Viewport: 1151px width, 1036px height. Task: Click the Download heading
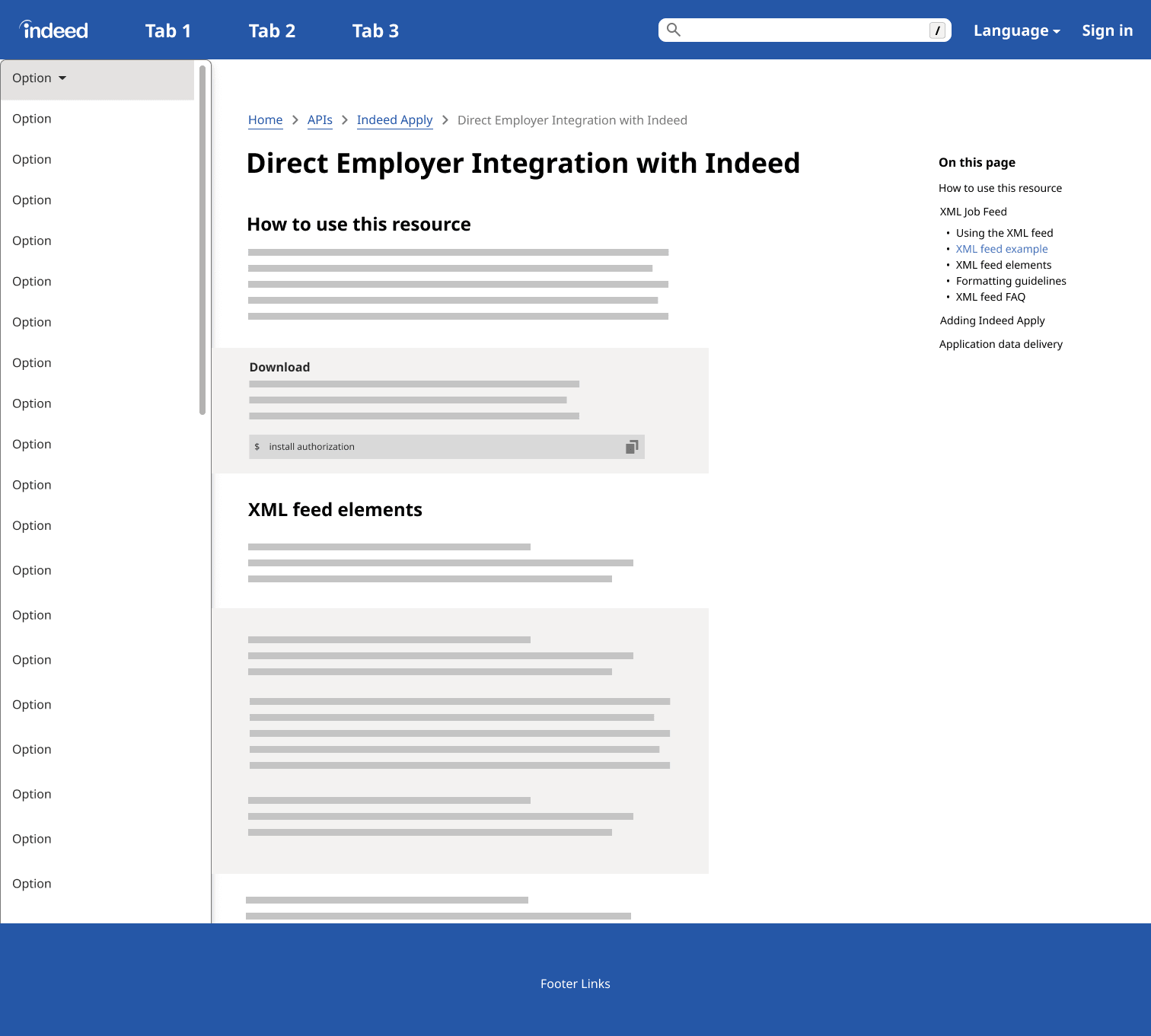pos(279,367)
